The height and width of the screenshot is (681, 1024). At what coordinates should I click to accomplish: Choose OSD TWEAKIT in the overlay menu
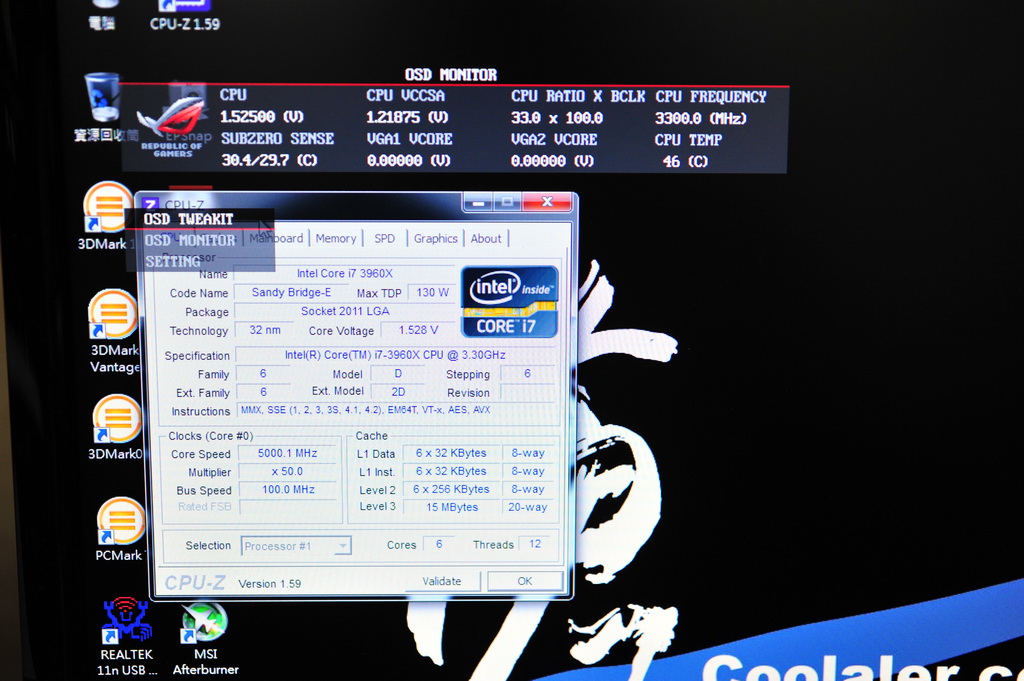pyautogui.click(x=188, y=219)
